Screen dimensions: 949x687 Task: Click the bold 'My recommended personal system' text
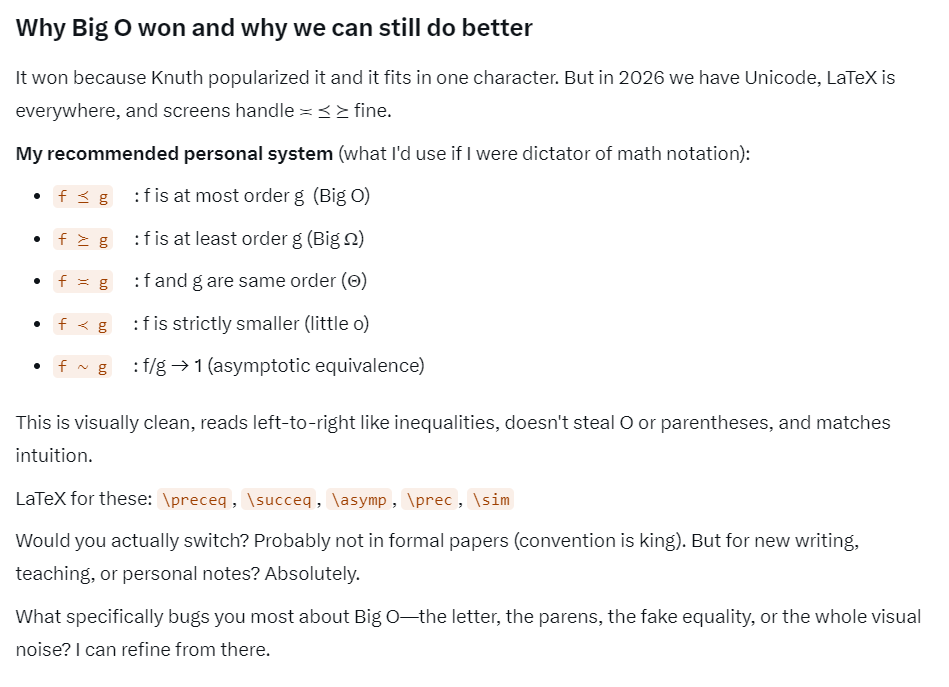click(174, 154)
